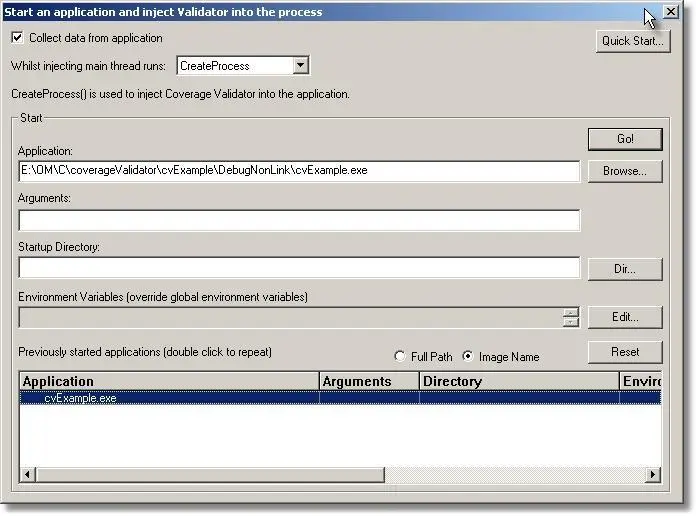Click the list's scroll left arrow
Screen dimensions: 696x516
click(x=28, y=474)
